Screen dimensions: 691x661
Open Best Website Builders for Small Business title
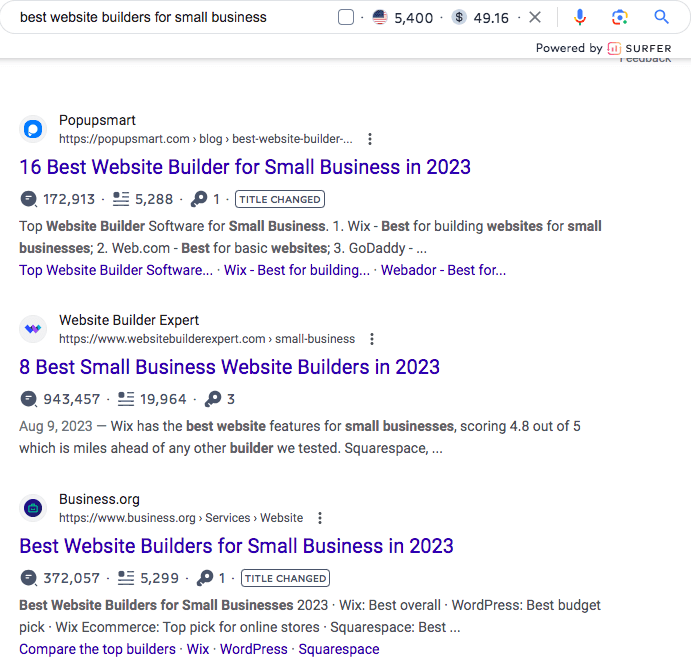[x=237, y=546]
